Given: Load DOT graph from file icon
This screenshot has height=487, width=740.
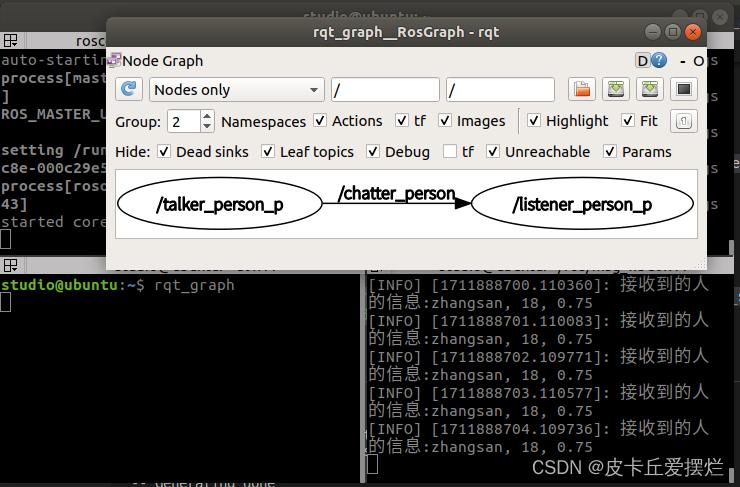Looking at the screenshot, I should click(581, 89).
